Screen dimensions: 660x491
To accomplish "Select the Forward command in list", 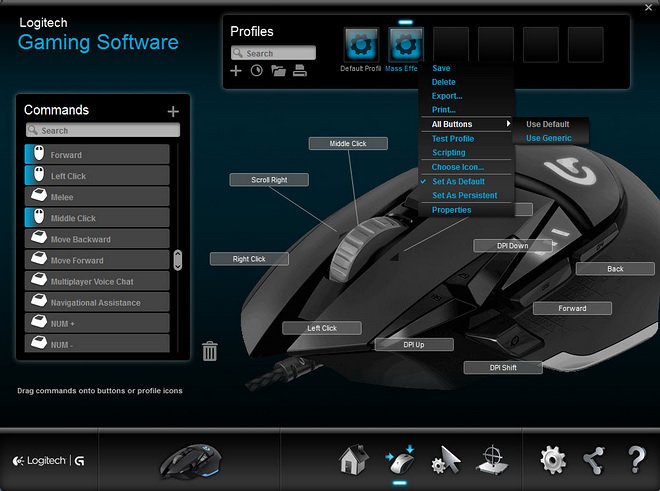I will [x=97, y=155].
